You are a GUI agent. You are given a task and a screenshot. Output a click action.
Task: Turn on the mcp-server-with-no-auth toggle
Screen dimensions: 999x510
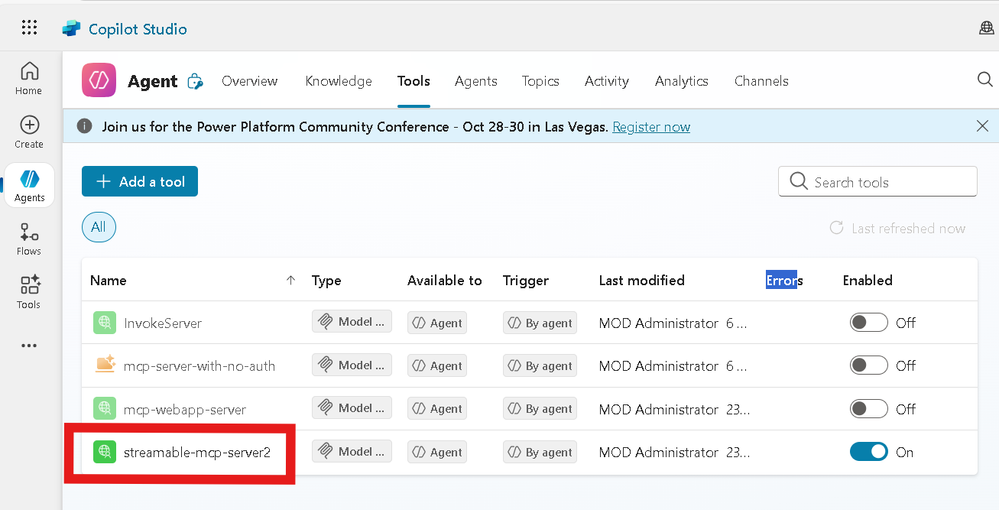[x=868, y=365]
